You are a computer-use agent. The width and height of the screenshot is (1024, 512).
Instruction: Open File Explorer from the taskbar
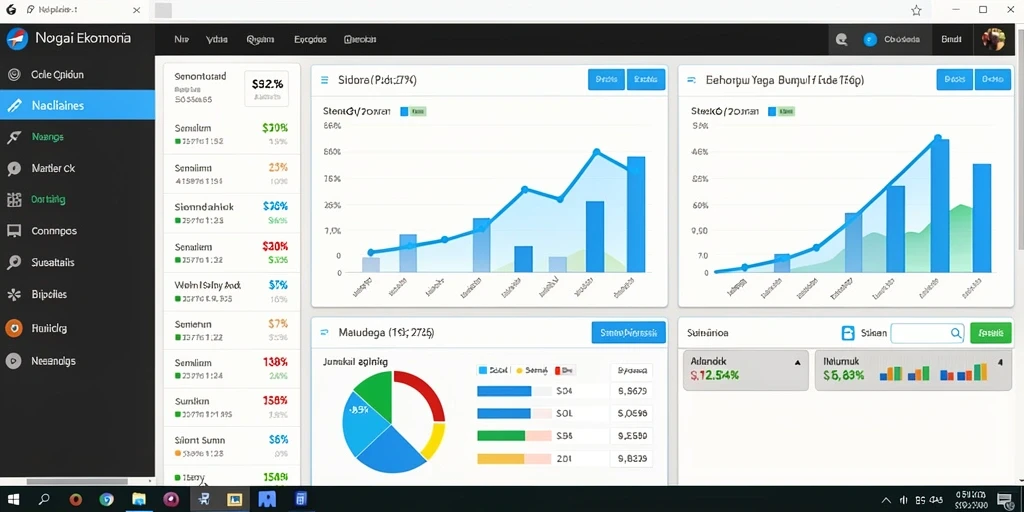click(x=138, y=500)
